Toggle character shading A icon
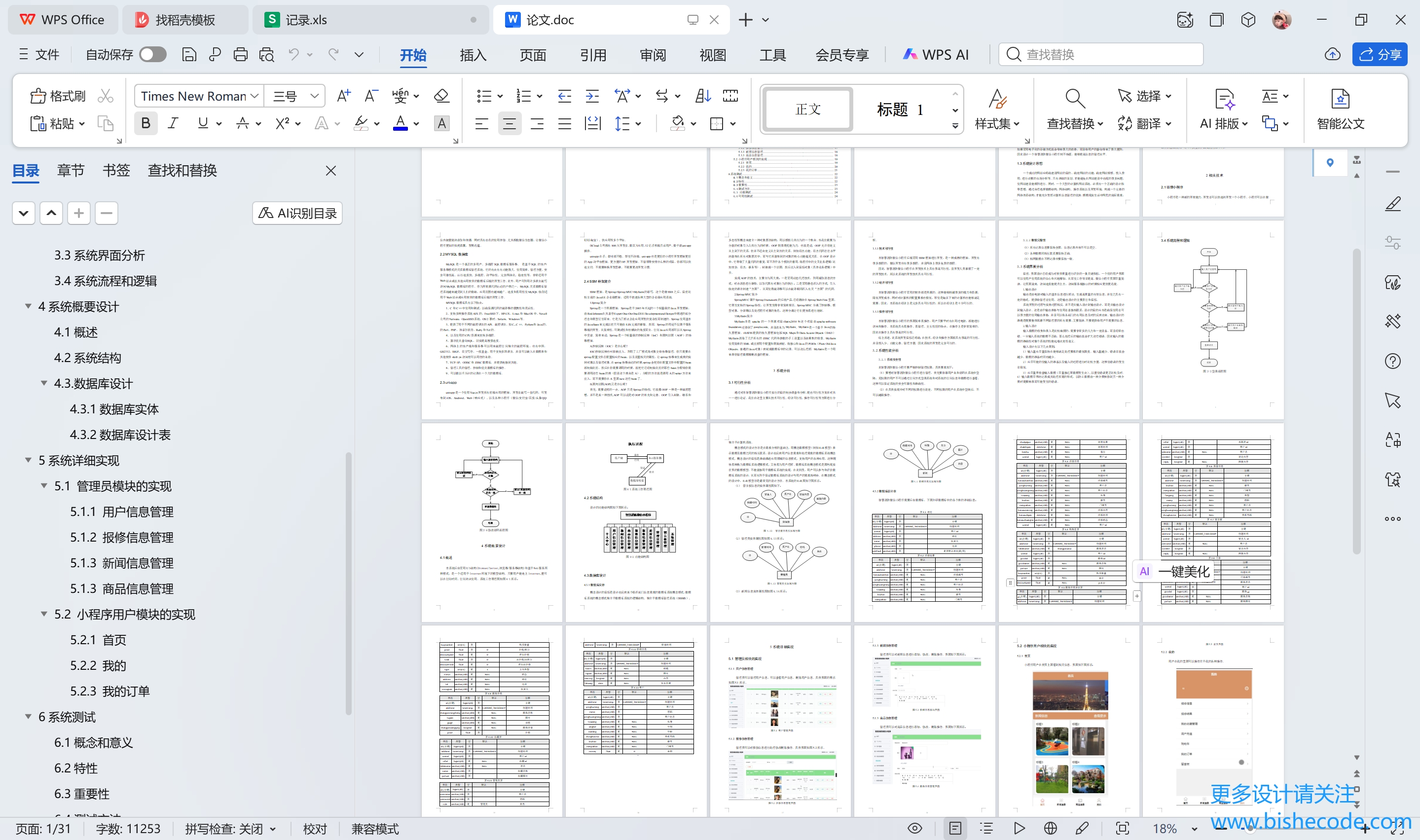 pos(441,123)
